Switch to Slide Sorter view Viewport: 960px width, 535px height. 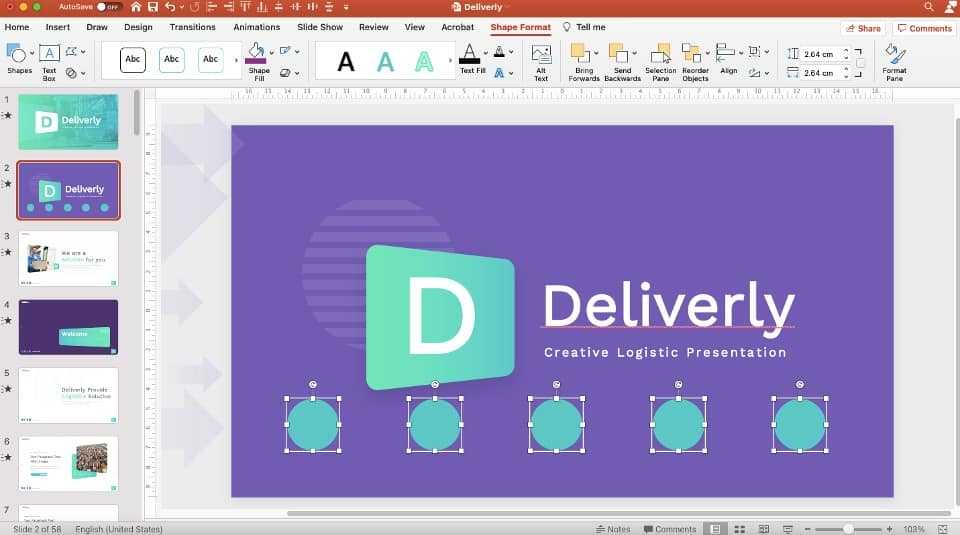point(739,529)
